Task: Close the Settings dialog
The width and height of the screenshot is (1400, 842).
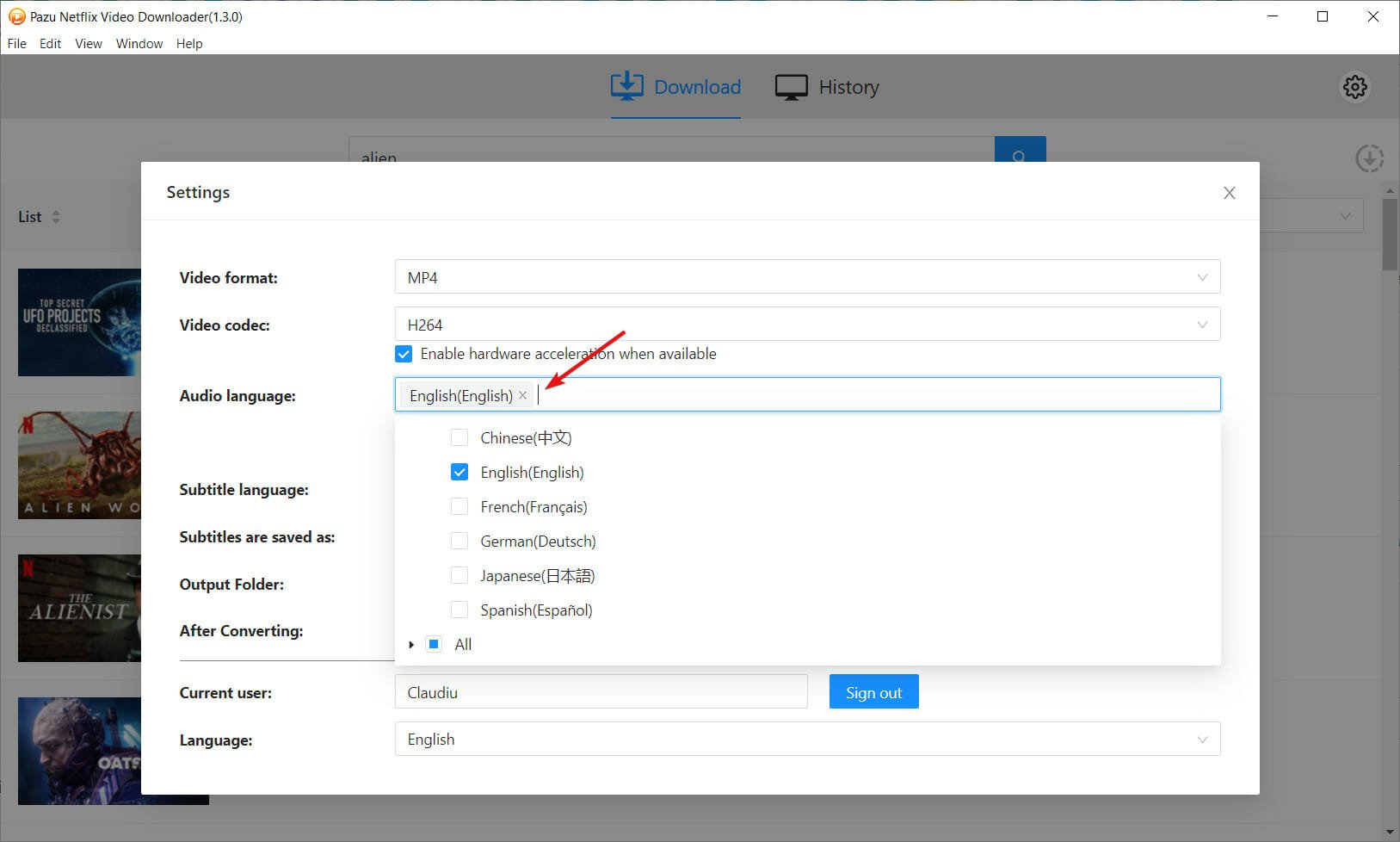Action: pyautogui.click(x=1229, y=193)
